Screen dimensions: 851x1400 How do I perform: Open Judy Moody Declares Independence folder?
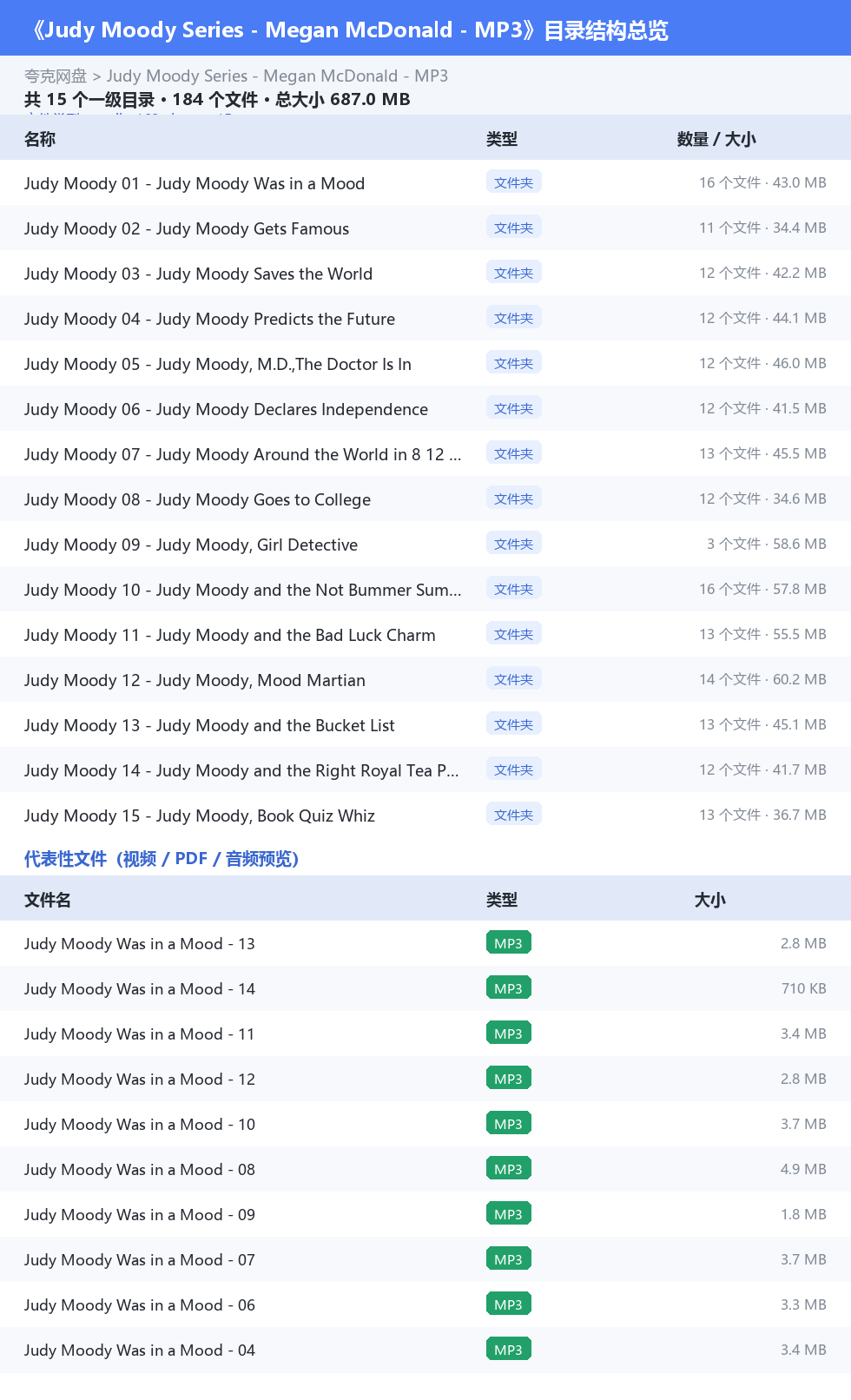pos(226,409)
